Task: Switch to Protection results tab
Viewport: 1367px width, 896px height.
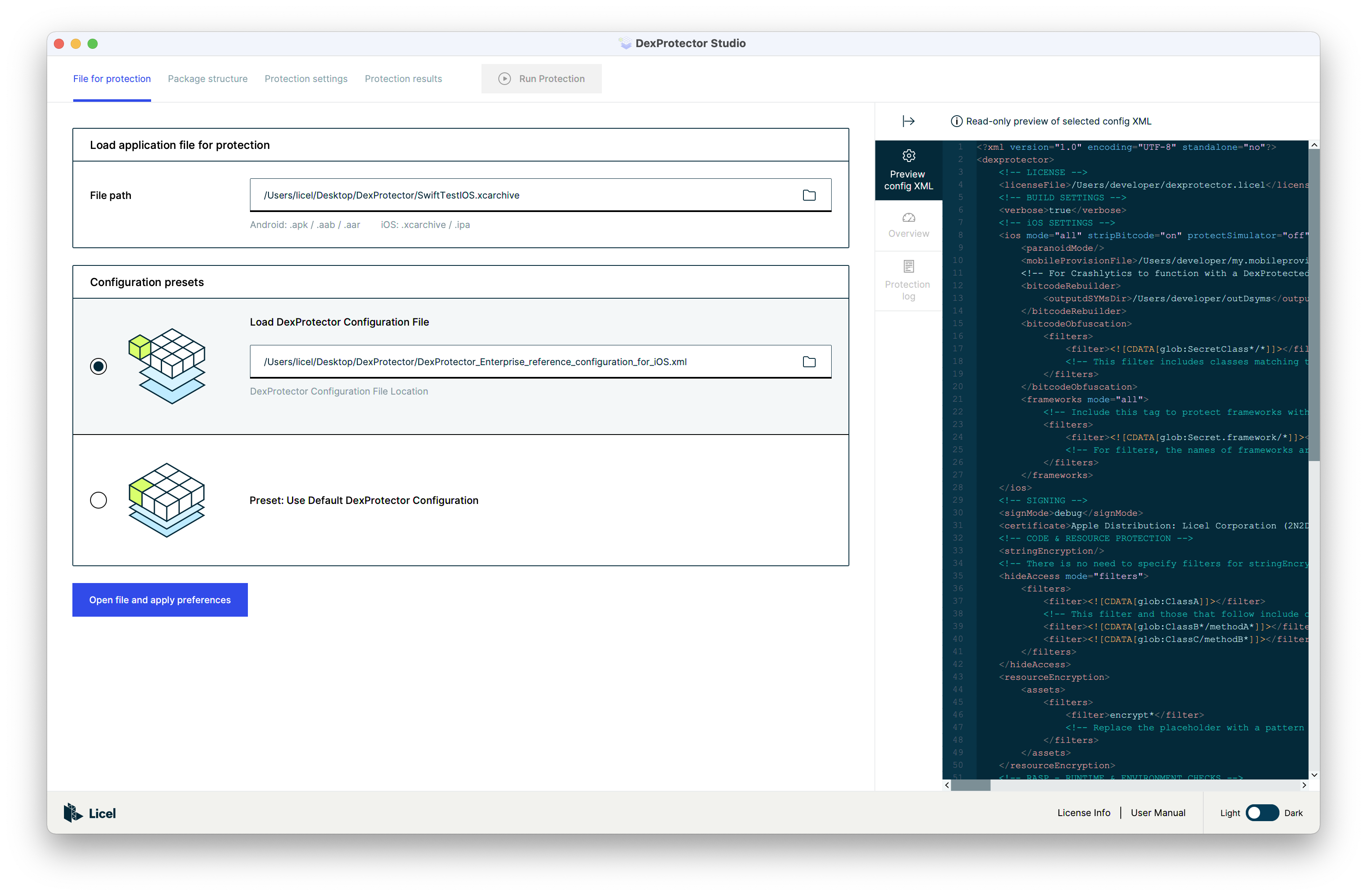Action: coord(403,79)
